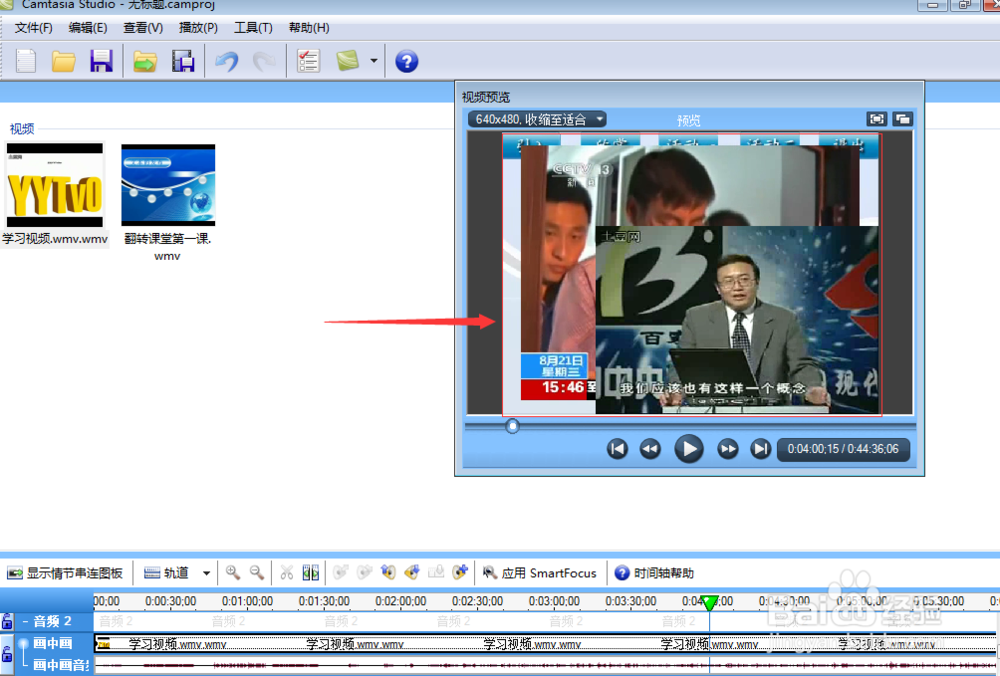Click the fast forward button in preview
The height and width of the screenshot is (676, 1000).
pos(727,449)
